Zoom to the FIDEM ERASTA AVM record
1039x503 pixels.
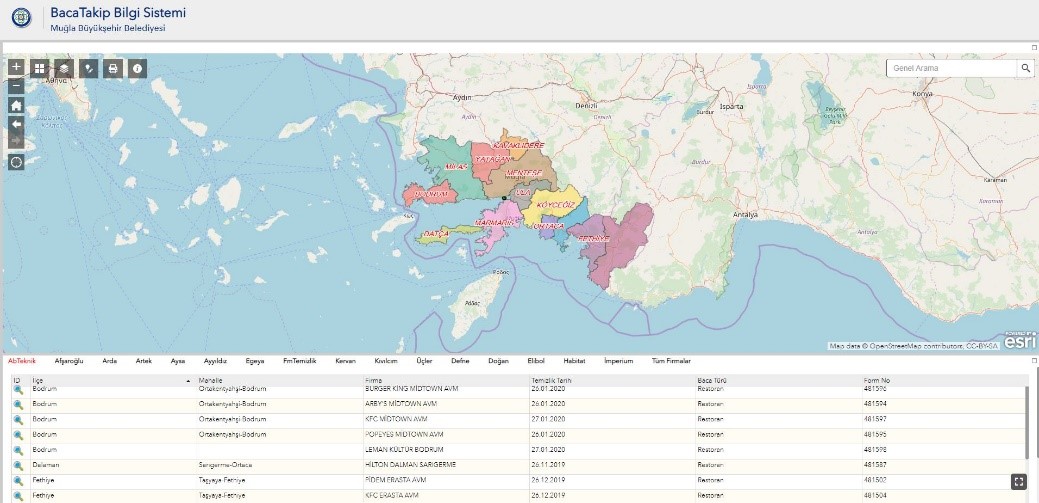coord(19,480)
